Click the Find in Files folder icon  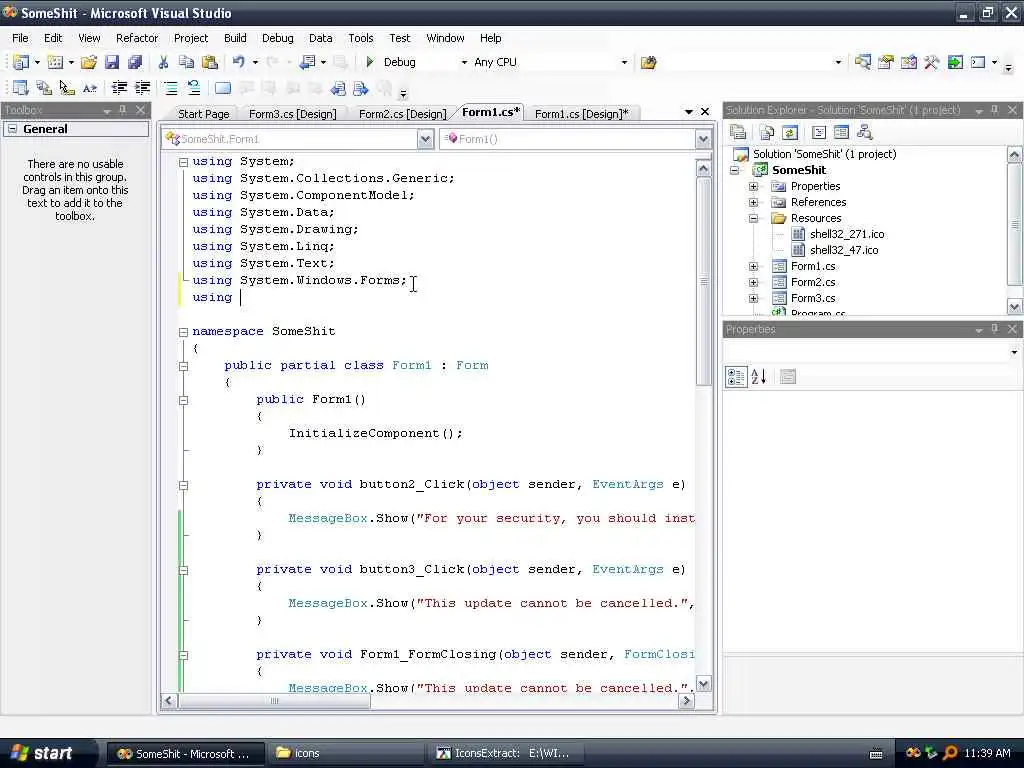click(648, 63)
